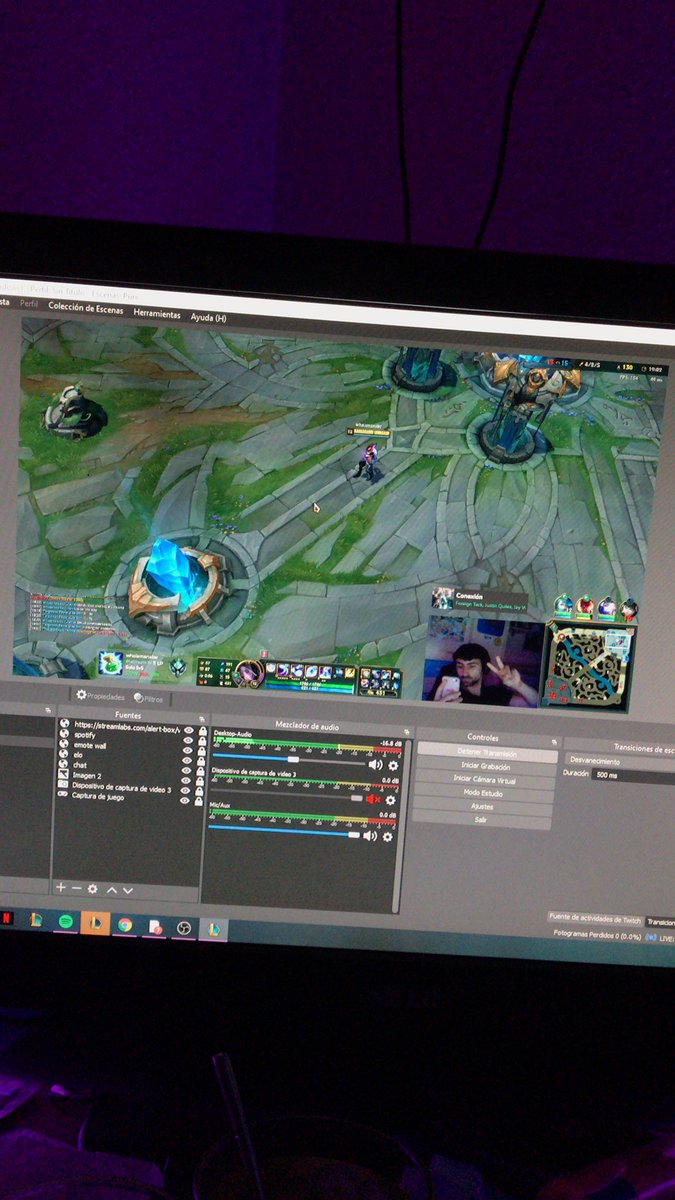The image size is (675, 1200).
Task: Add a new source with the plus icon
Action: pos(60,887)
